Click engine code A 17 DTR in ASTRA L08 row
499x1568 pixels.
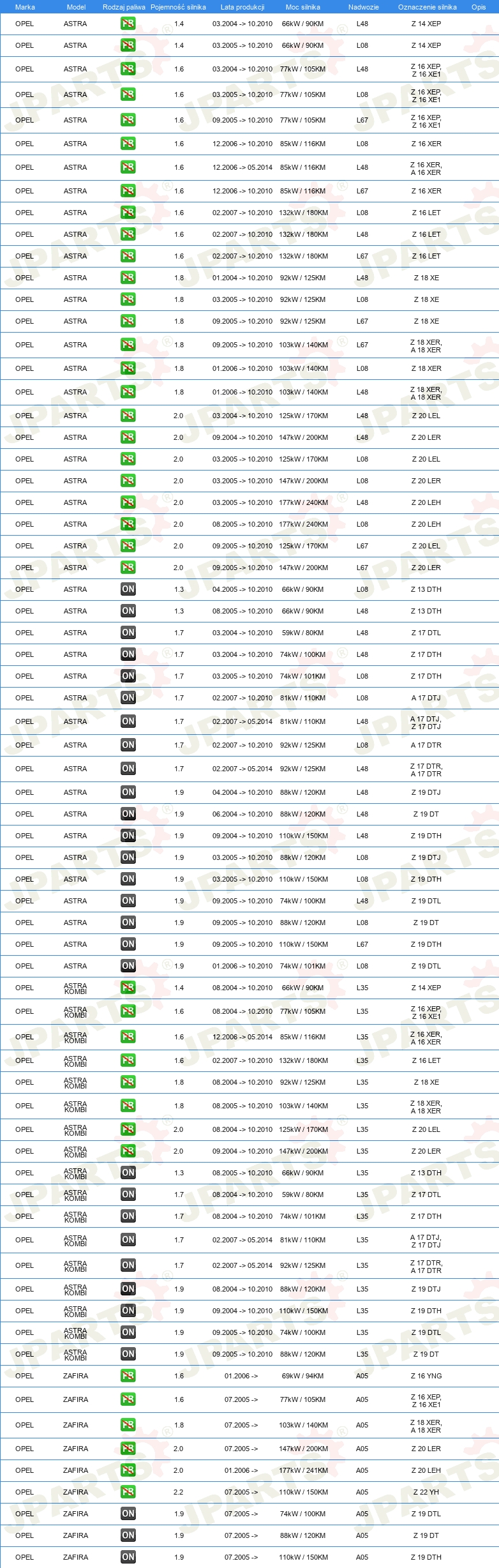coord(426,745)
